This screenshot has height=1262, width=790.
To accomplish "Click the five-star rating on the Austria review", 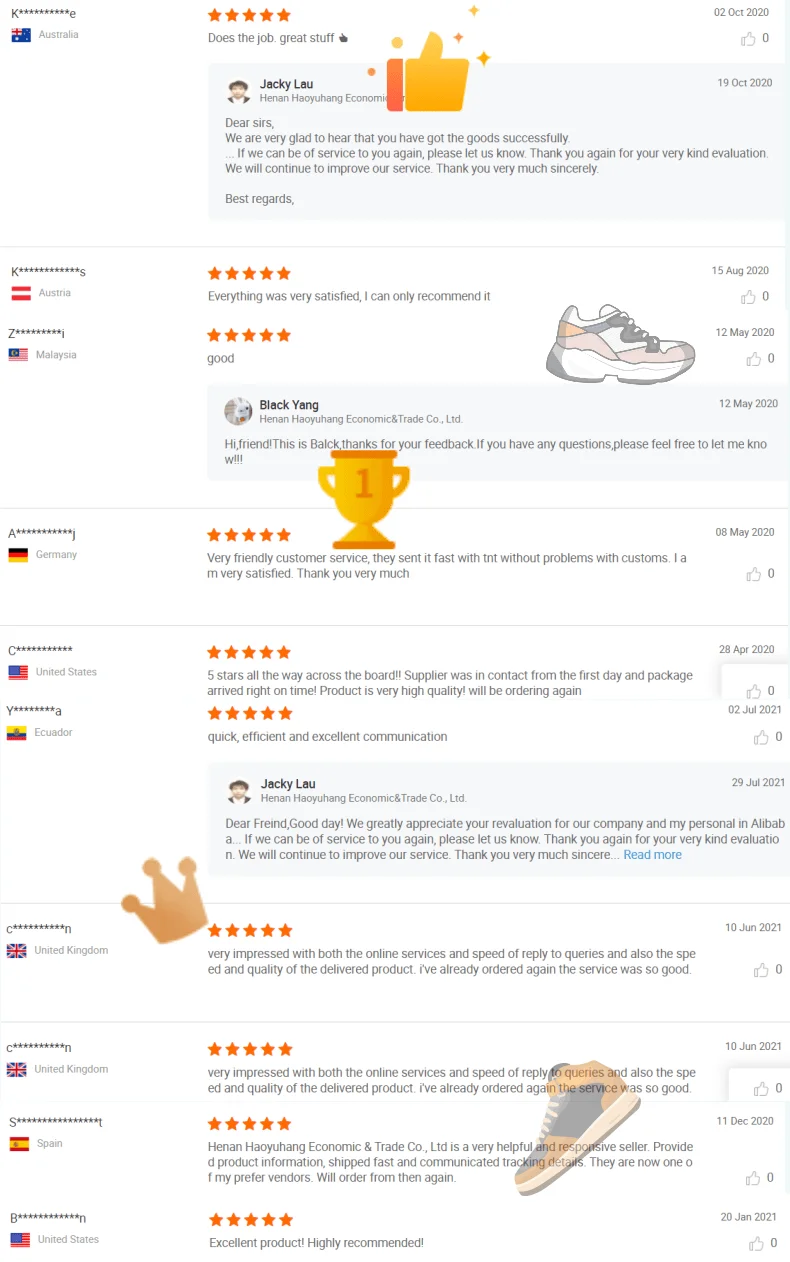I will click(x=249, y=273).
